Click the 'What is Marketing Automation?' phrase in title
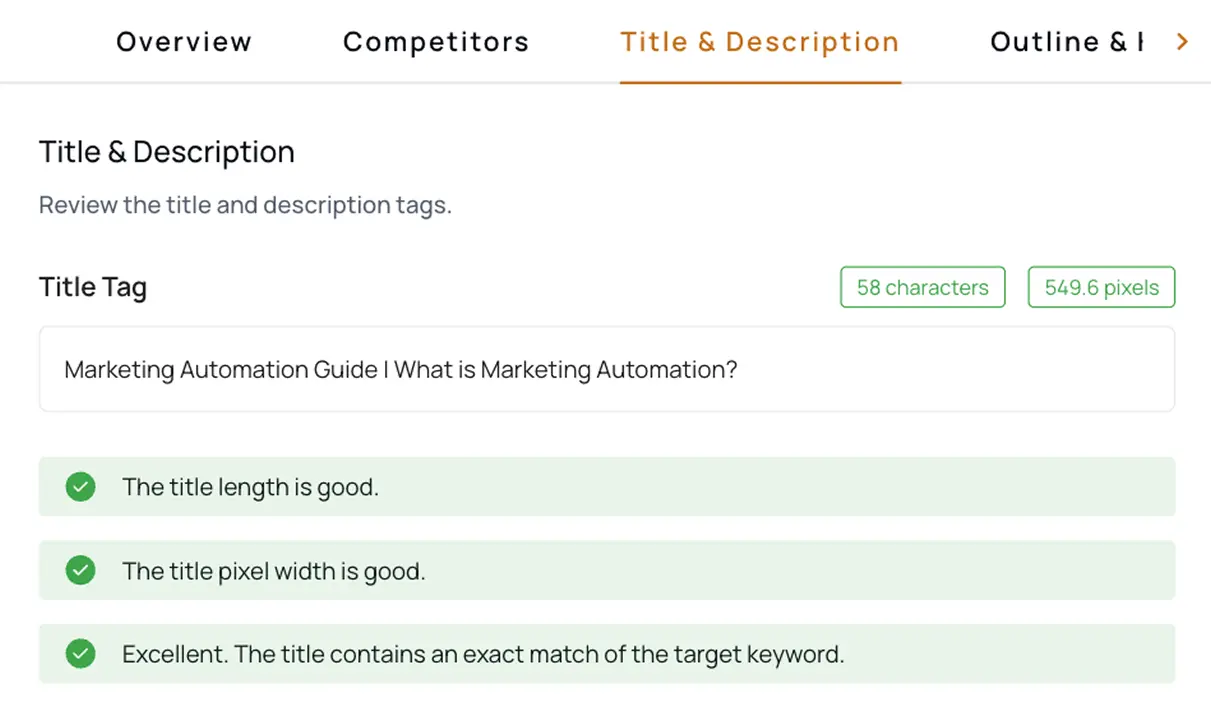 click(565, 370)
